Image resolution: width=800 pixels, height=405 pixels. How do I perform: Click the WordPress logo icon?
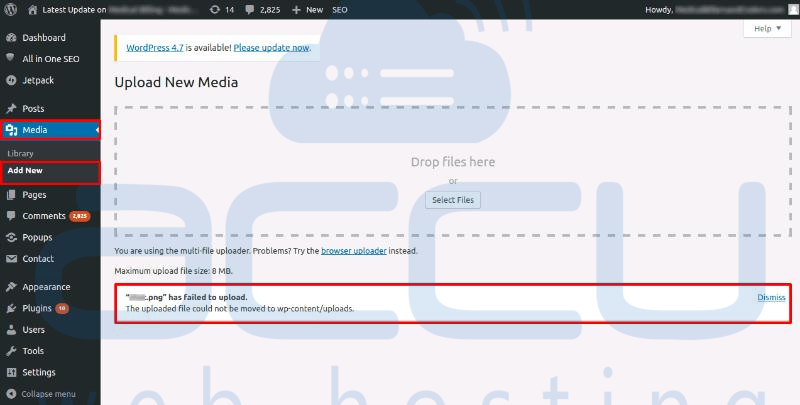click(11, 10)
